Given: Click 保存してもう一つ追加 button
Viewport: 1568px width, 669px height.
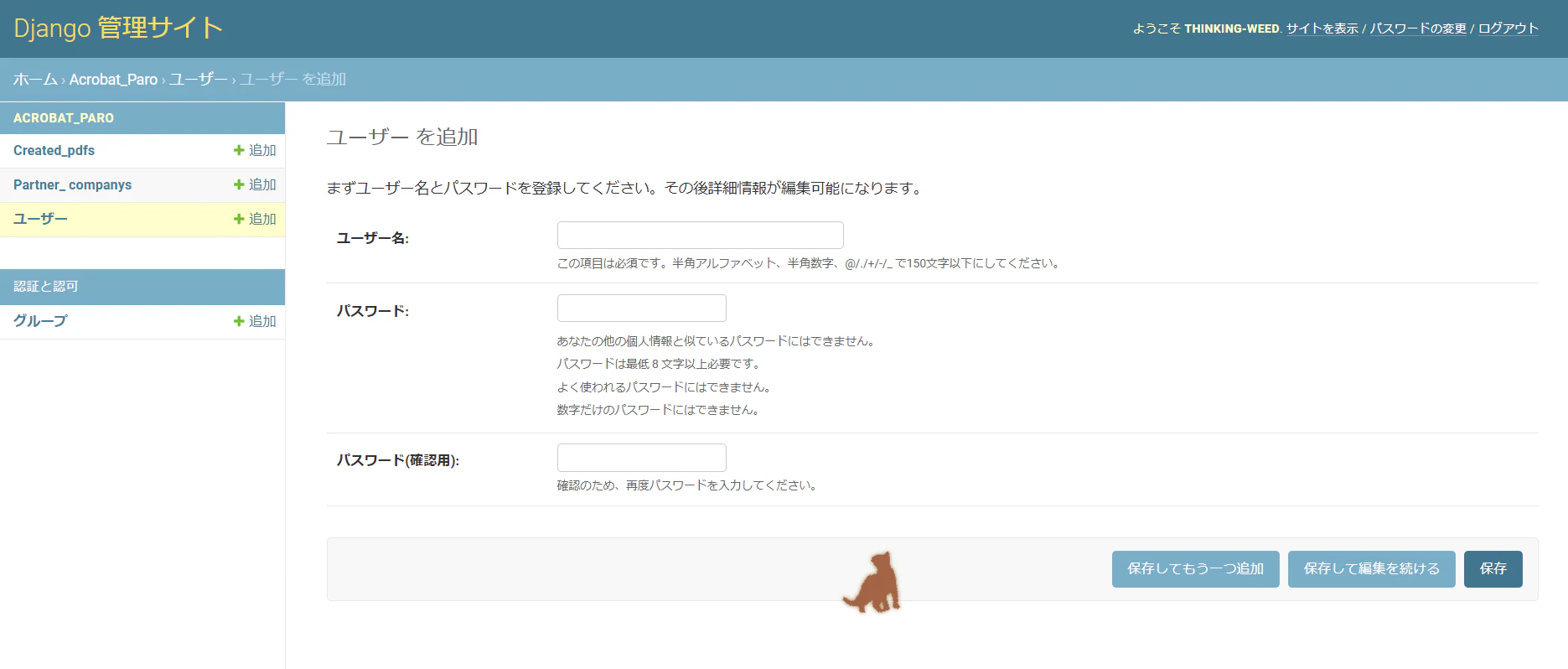Looking at the screenshot, I should [1196, 569].
